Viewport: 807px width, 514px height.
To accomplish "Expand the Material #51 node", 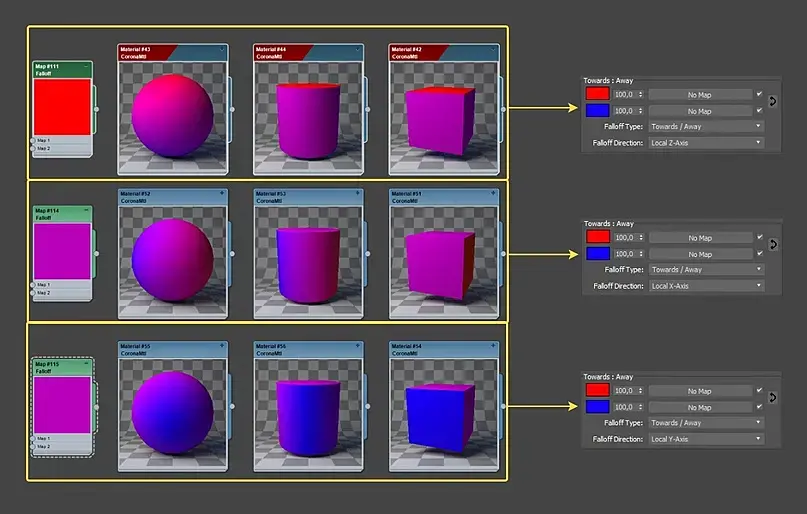I will point(493,193).
